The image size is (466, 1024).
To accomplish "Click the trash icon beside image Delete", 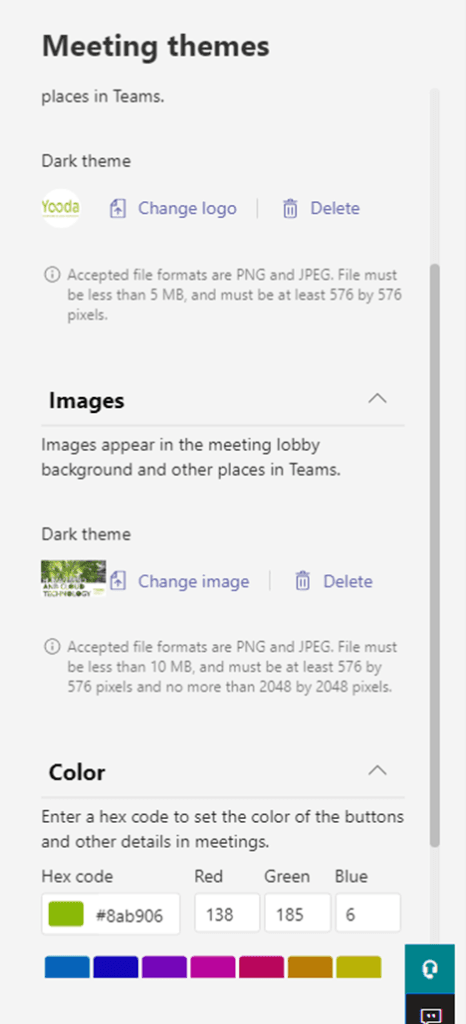I will (303, 581).
